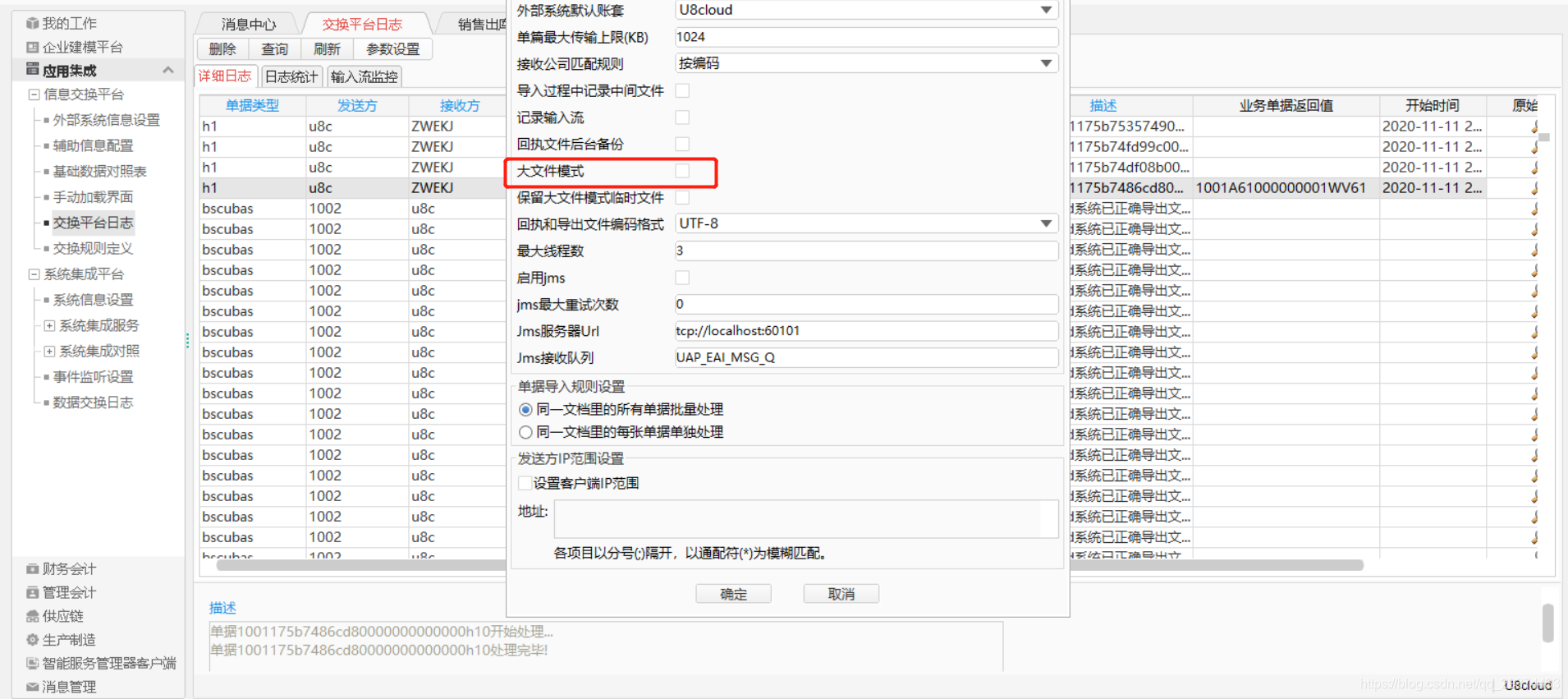
Task: Collapse the 应用集成 section chevron
Action: click(x=168, y=70)
